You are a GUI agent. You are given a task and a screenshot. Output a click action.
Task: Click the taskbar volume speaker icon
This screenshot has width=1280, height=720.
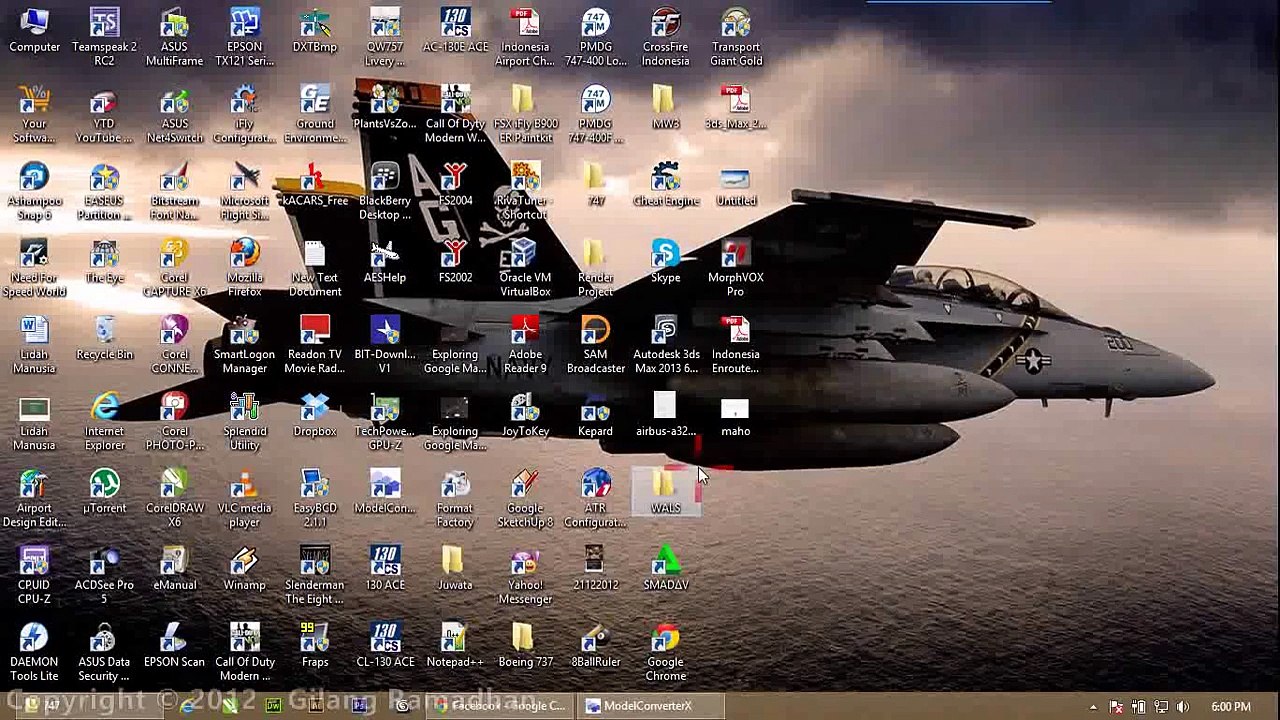(1183, 707)
